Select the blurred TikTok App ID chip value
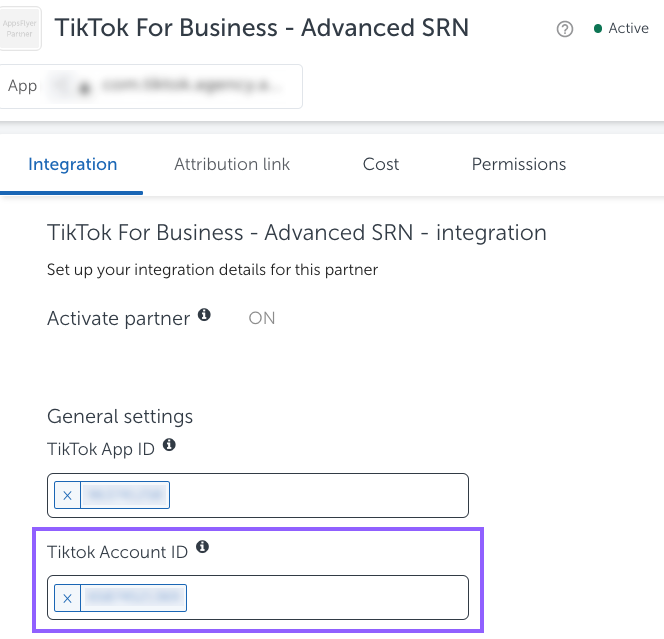664x639 pixels. click(x=125, y=495)
